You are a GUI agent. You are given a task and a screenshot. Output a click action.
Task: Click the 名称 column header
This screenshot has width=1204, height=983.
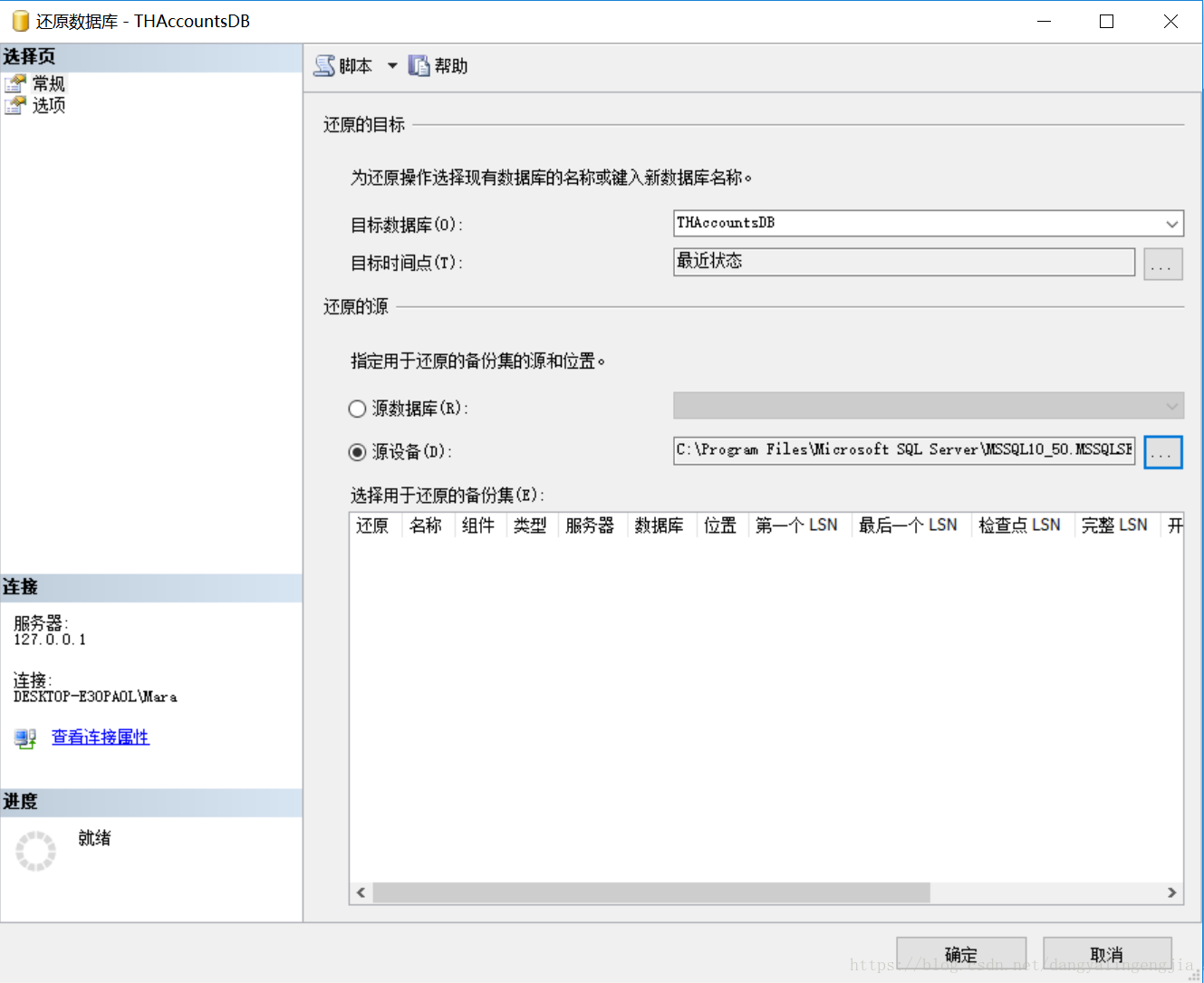coord(428,525)
